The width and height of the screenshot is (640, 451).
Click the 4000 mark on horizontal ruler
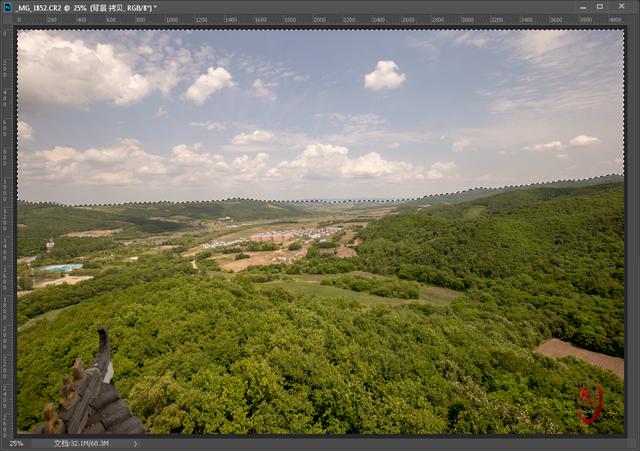coord(614,20)
